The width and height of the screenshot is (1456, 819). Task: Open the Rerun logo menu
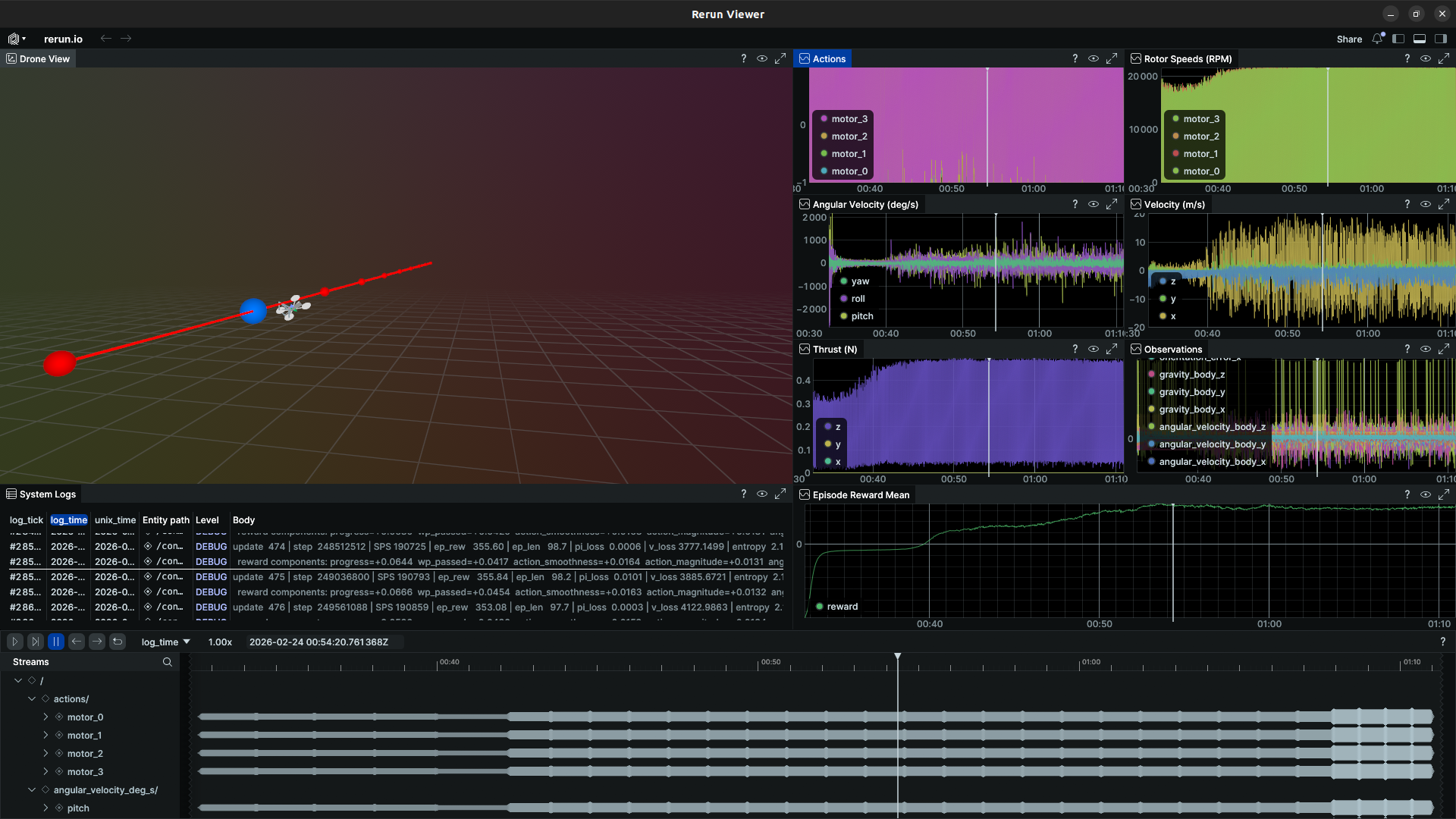point(16,39)
